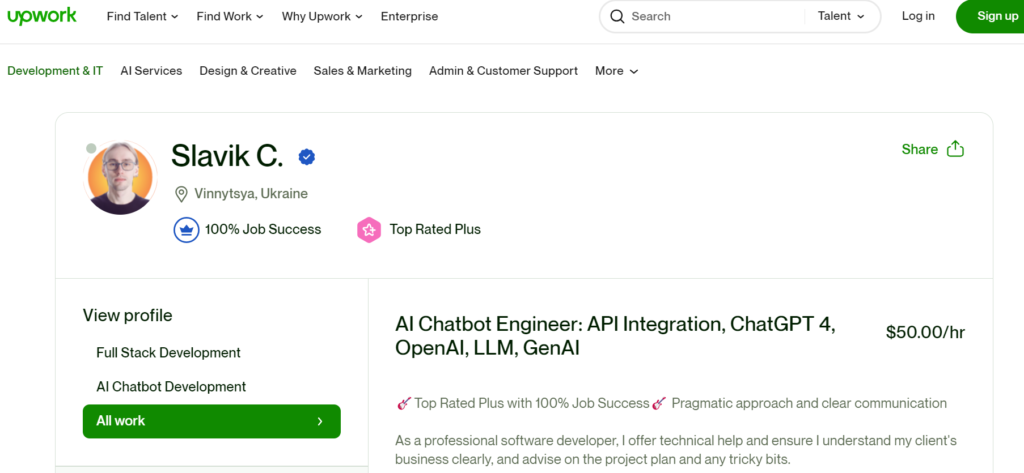Click the pink Top Rated Plus badge
This screenshot has height=473, width=1024.
pyautogui.click(x=369, y=230)
